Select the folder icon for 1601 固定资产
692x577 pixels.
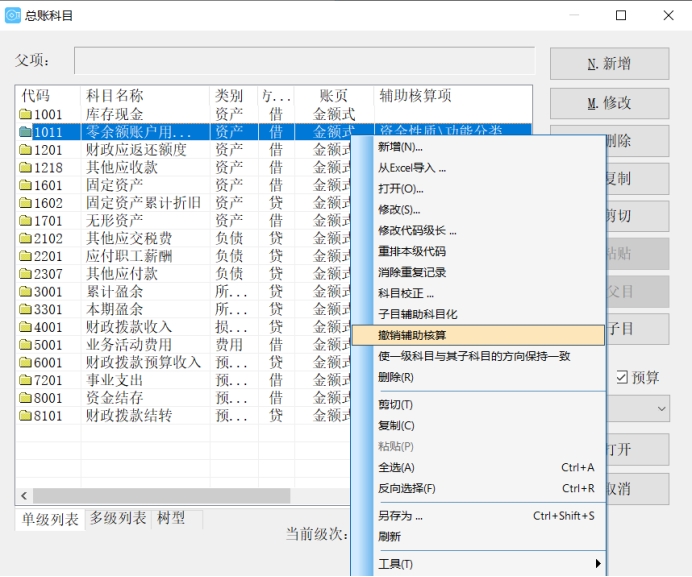(26, 186)
